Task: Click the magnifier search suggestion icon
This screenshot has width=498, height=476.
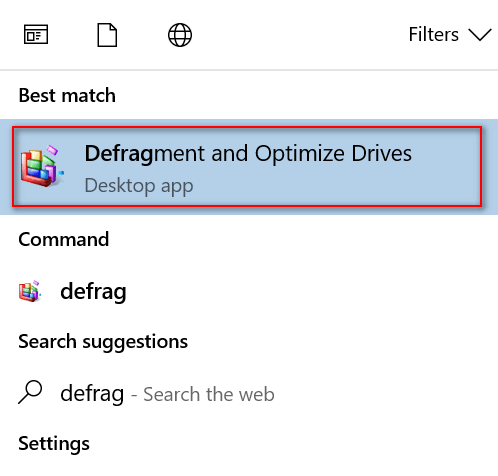Action: click(x=30, y=392)
